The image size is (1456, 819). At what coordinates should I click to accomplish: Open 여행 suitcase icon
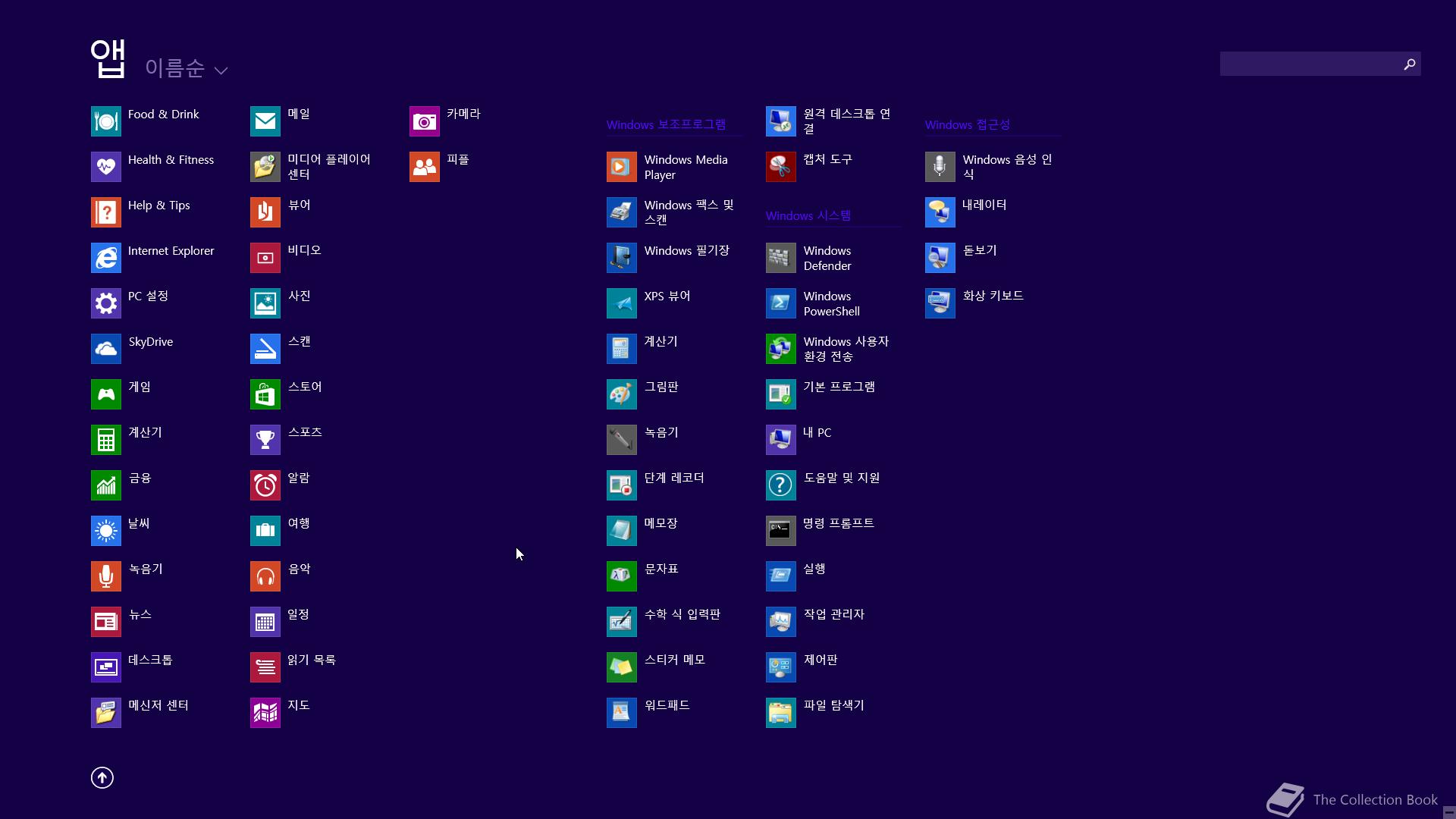pyautogui.click(x=265, y=531)
